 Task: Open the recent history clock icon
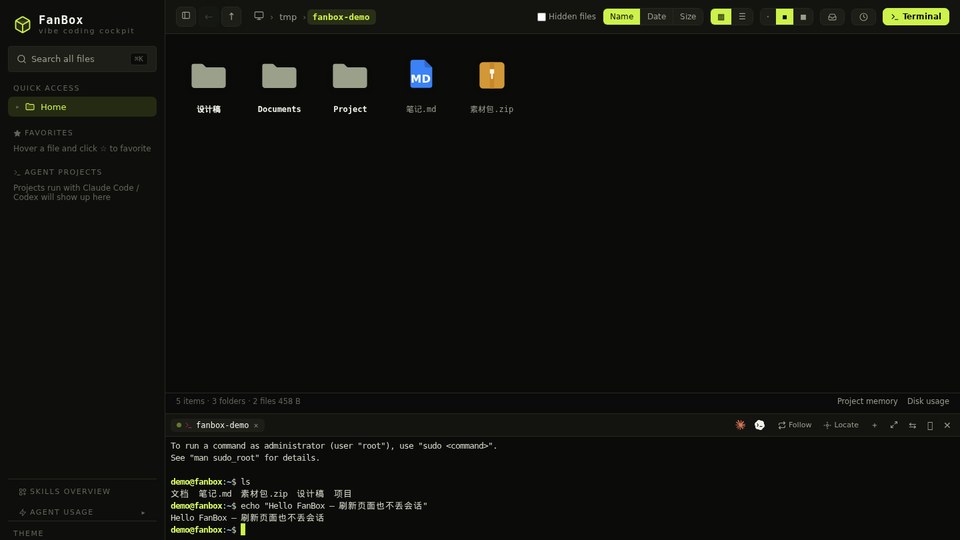(x=863, y=17)
